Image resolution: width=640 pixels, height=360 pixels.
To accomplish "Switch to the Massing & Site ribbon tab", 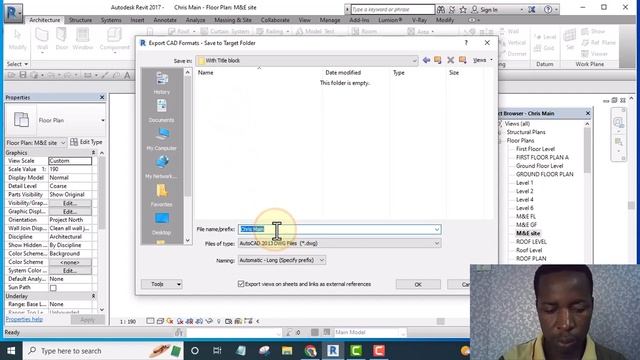I will pos(233,20).
